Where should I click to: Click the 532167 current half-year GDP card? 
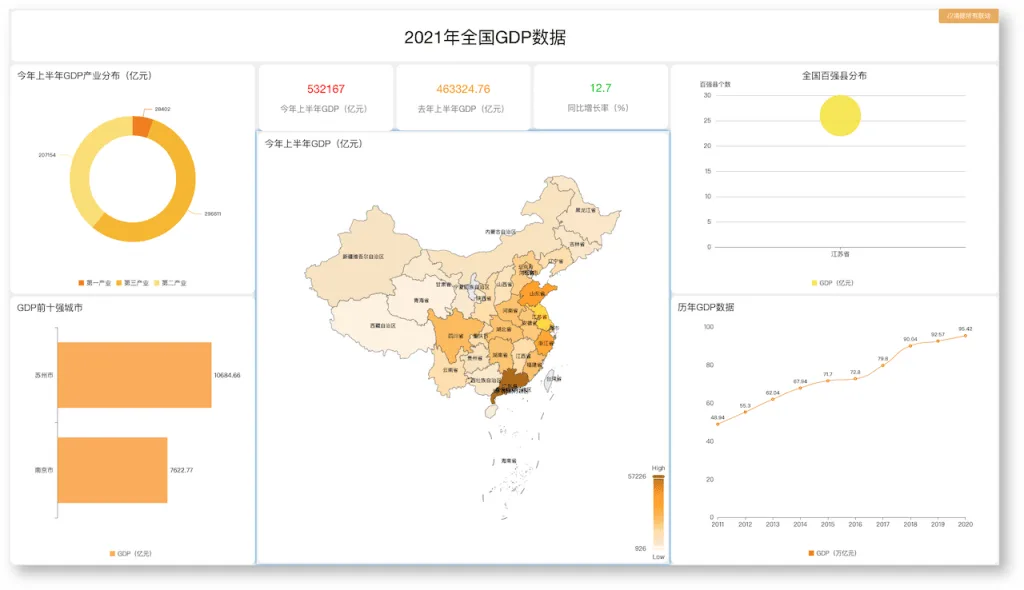tap(326, 97)
